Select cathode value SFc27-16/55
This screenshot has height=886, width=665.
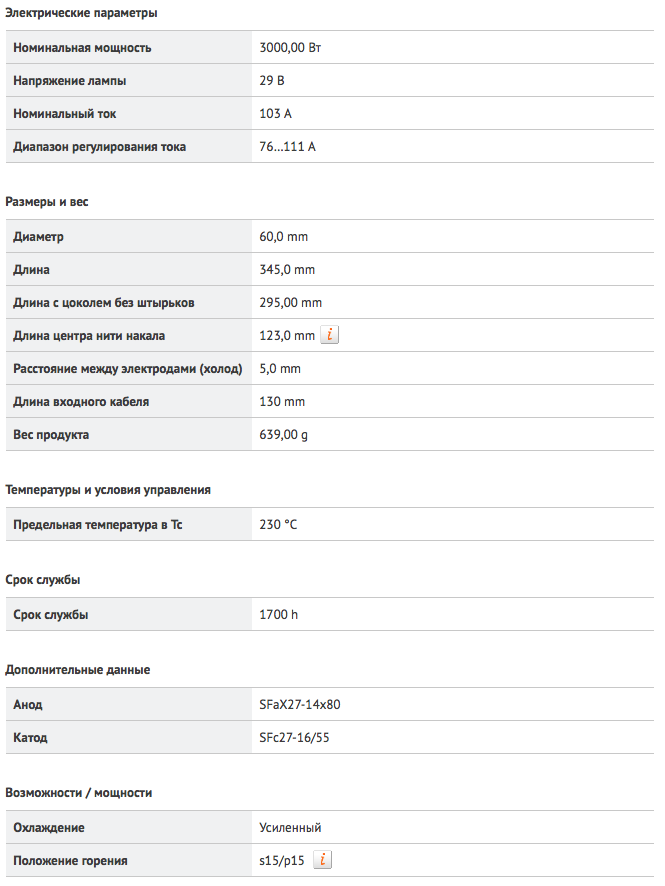click(294, 738)
